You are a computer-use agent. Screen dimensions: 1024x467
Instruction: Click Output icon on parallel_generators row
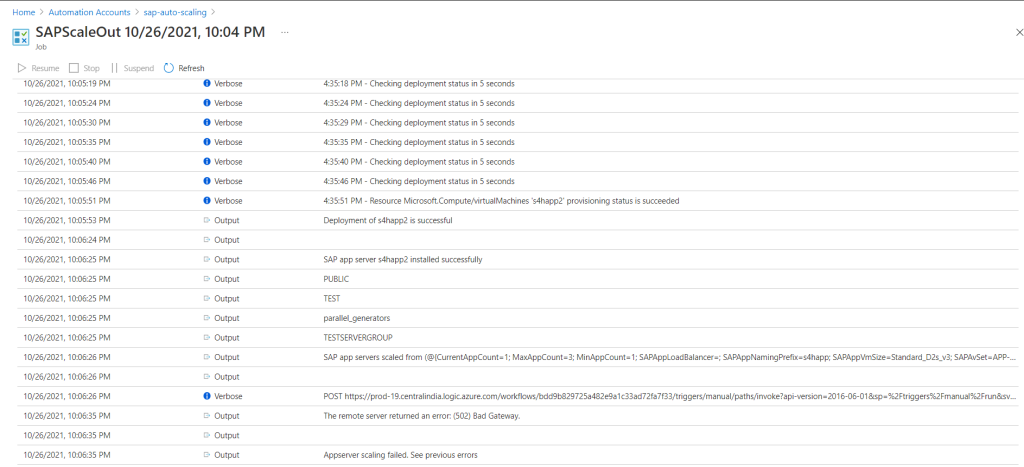click(x=207, y=318)
